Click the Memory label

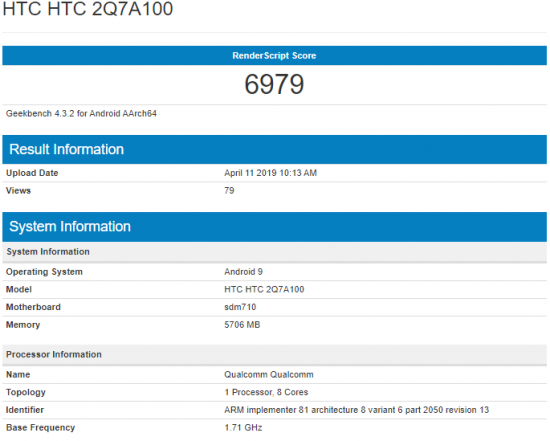tap(23, 325)
